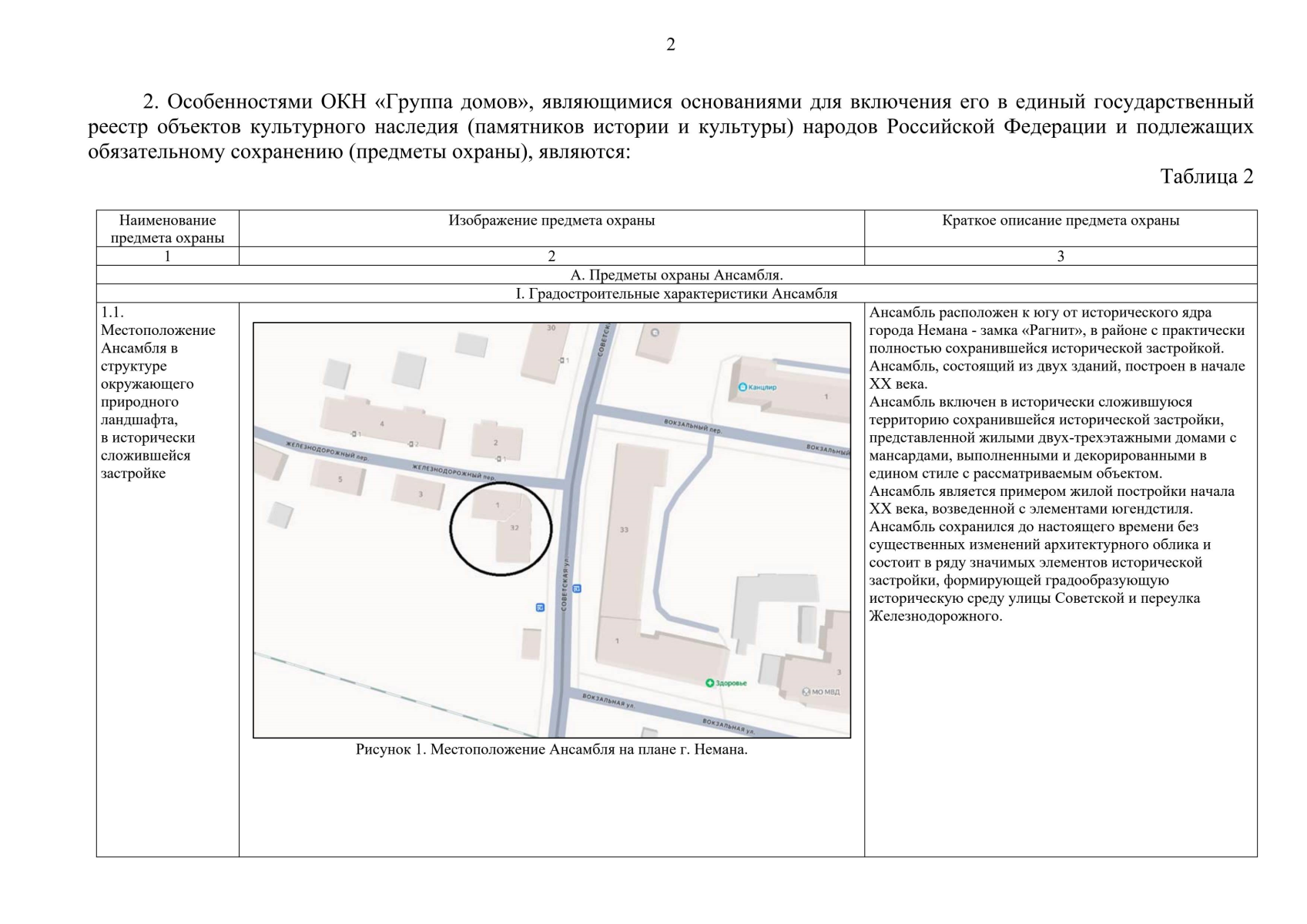This screenshot has height=924, width=1307.
Task: Click the phrase "Ансамбль включен в исторически сложившуюся"
Action: click(1031, 402)
